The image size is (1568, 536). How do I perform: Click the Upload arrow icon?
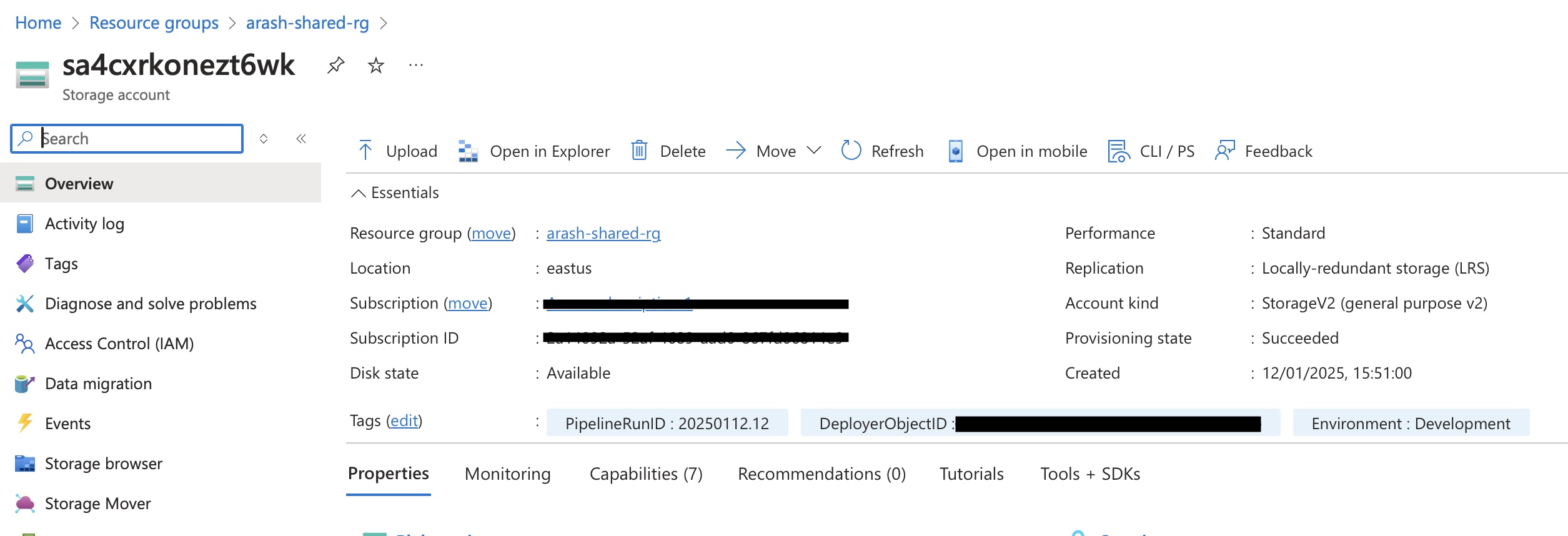tap(365, 151)
